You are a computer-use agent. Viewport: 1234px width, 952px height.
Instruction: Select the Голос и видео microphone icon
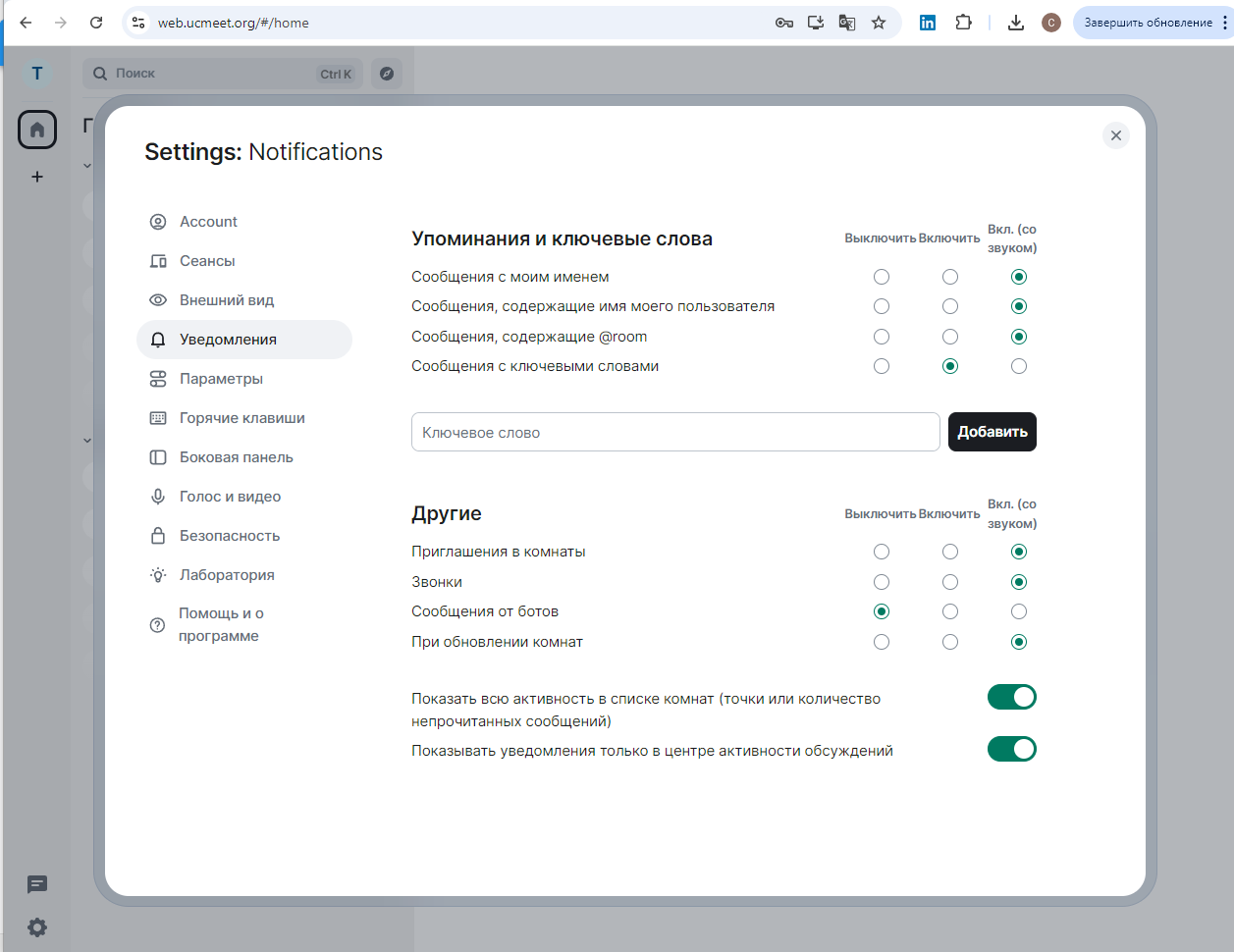[x=158, y=496]
